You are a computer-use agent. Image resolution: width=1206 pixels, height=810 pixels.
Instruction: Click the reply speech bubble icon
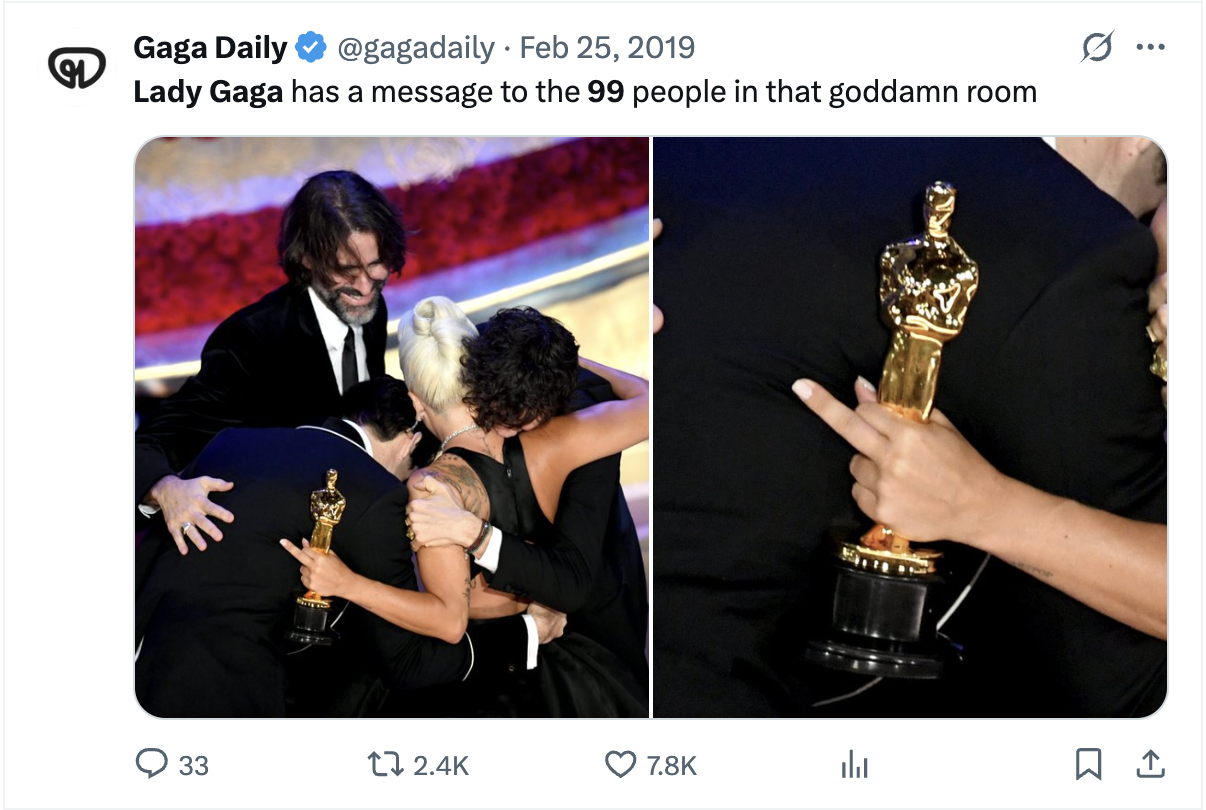click(151, 765)
